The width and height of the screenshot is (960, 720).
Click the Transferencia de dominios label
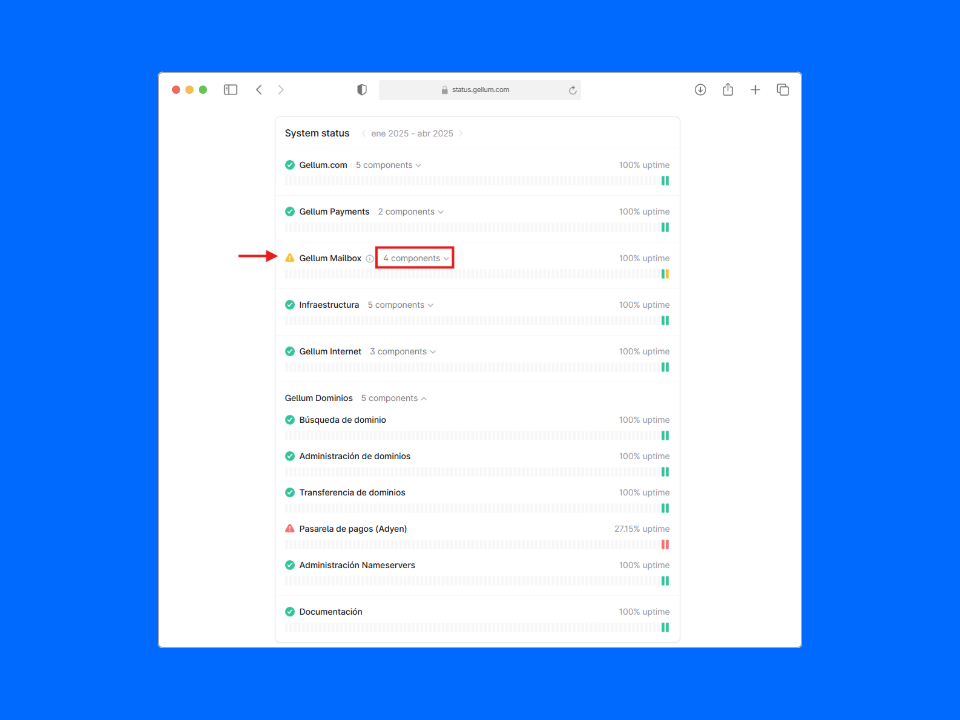tap(352, 492)
